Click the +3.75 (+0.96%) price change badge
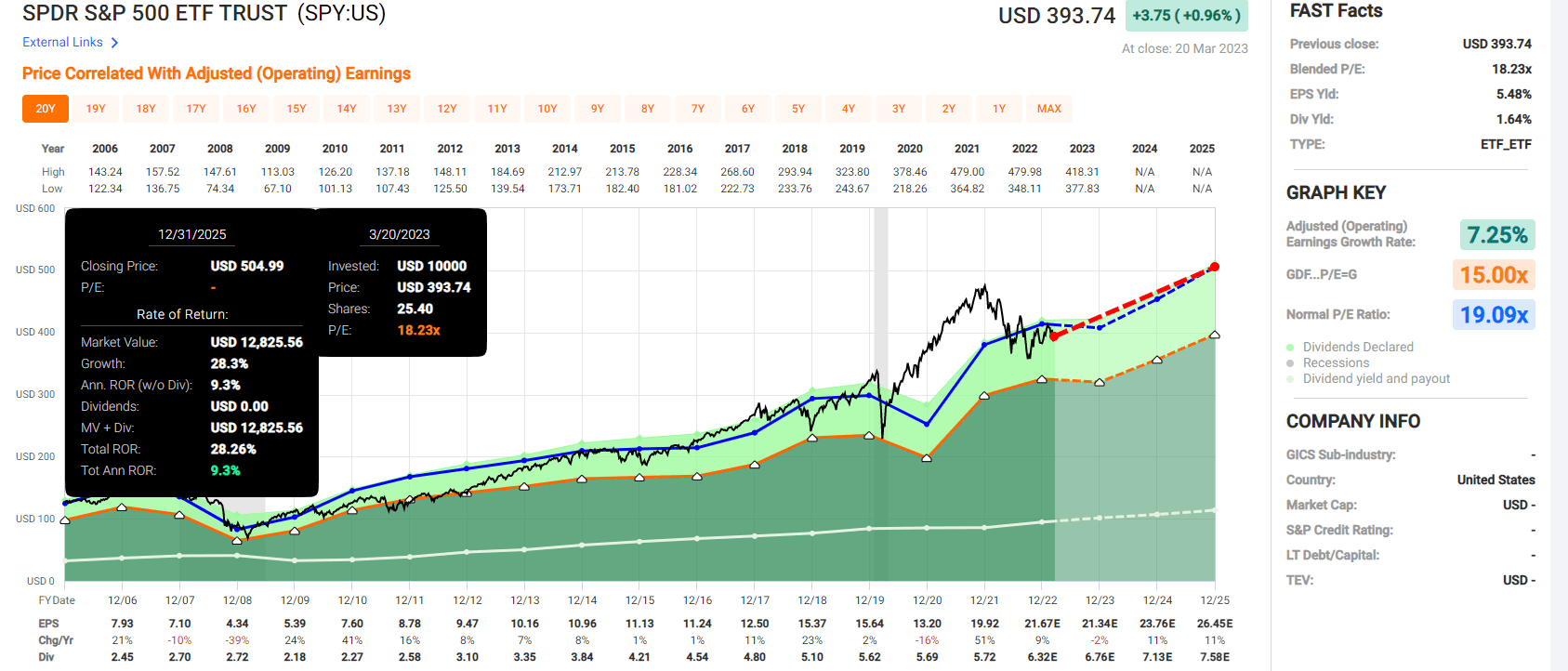 tap(1186, 16)
